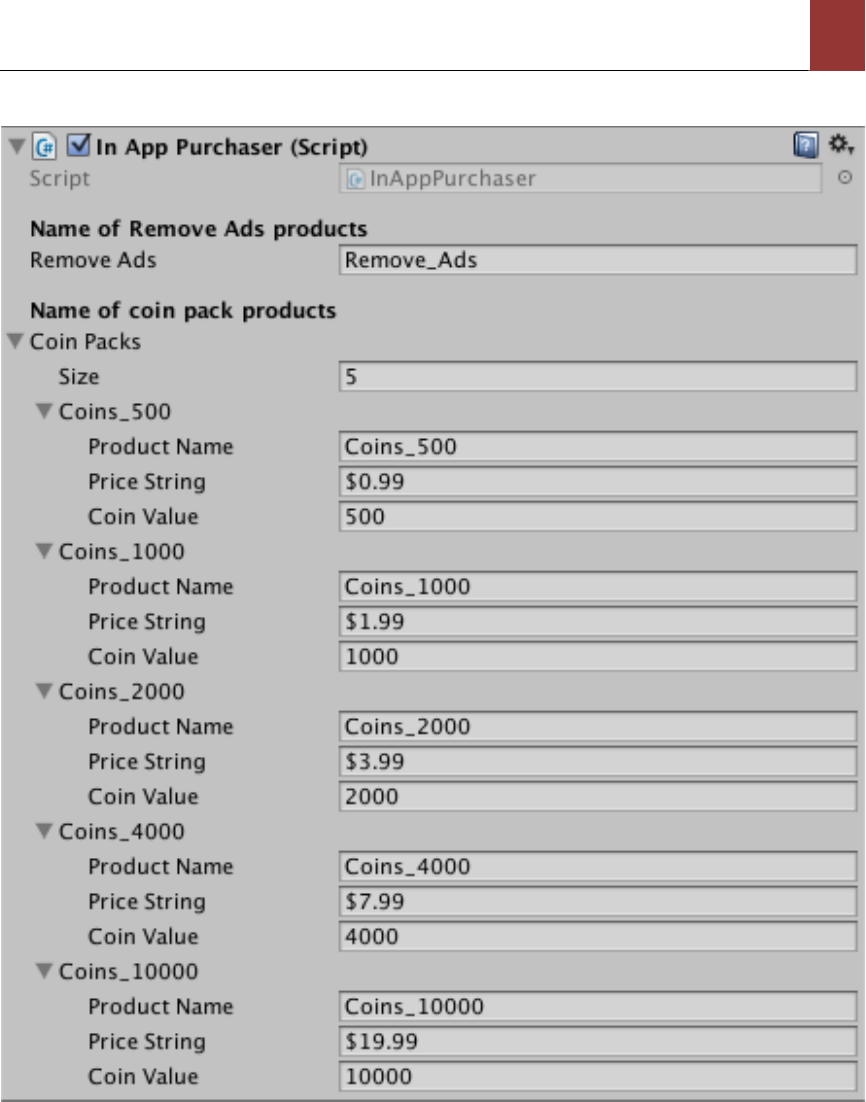Disable the In App Purchaser script checkbox
The width and height of the screenshot is (866, 1102).
click(77, 147)
